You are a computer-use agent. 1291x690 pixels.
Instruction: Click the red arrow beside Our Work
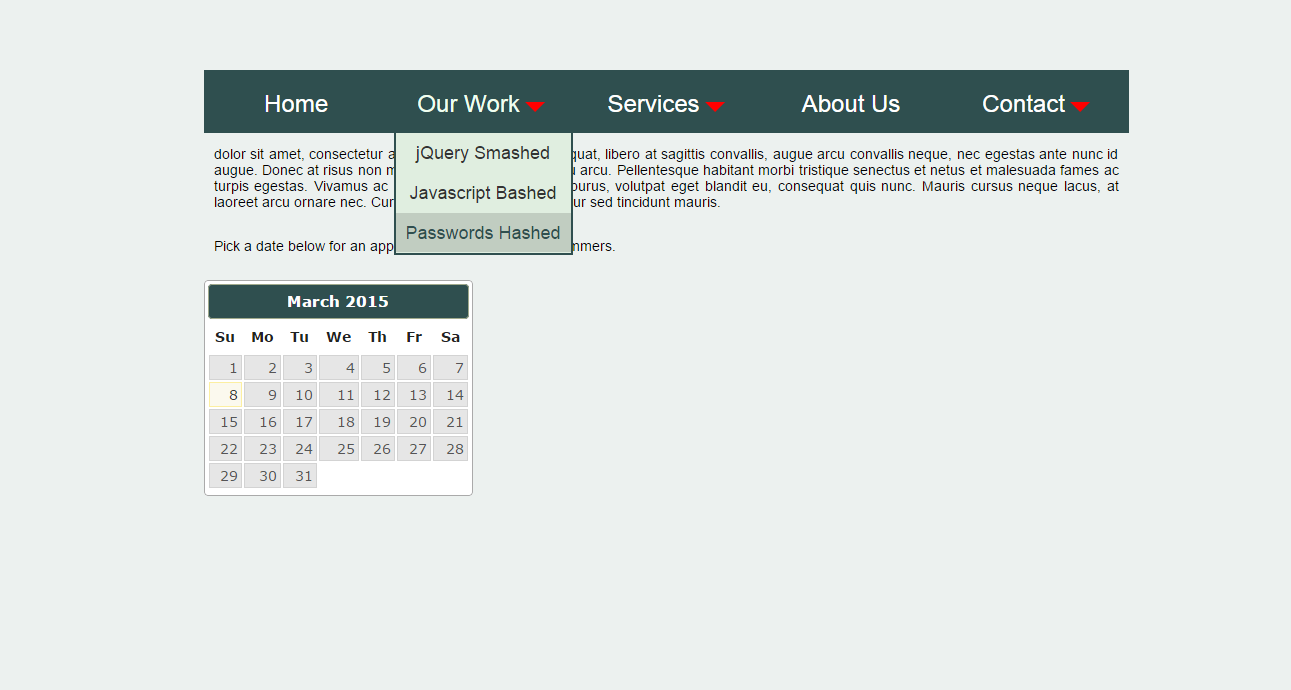535,106
